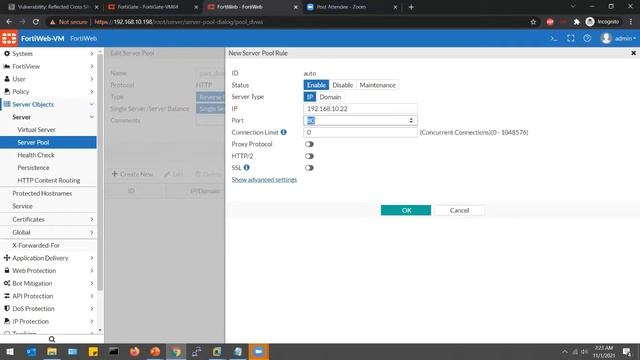
Task: Click the Cancel button
Action: (x=460, y=210)
